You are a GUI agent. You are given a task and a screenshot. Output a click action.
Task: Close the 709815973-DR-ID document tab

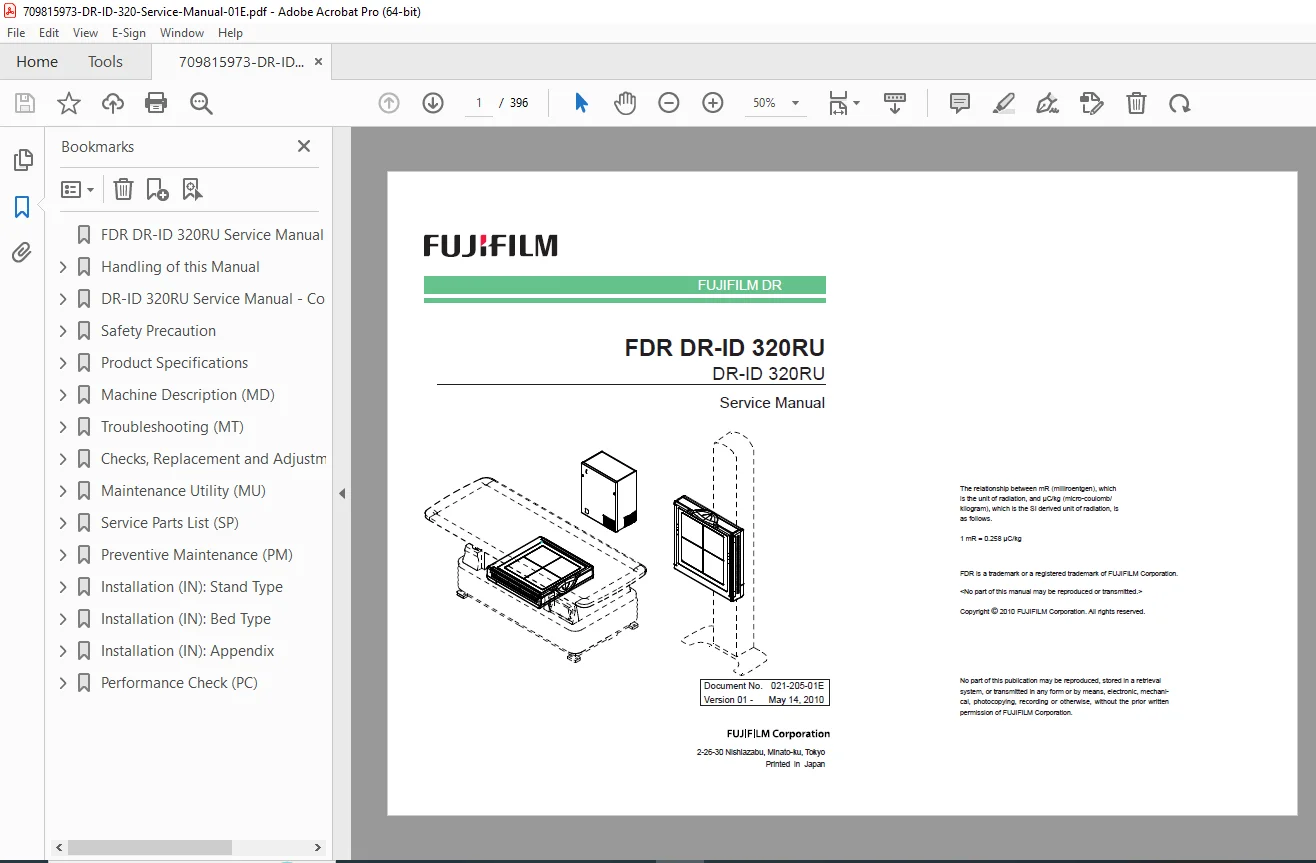tap(318, 62)
